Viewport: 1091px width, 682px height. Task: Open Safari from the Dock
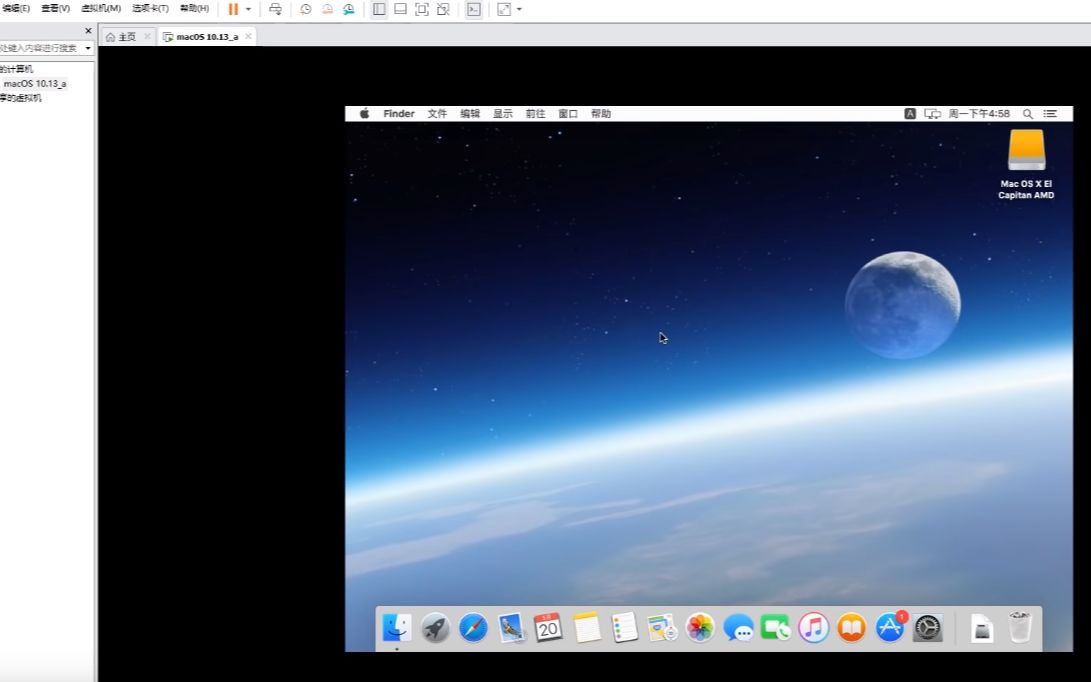pos(472,628)
